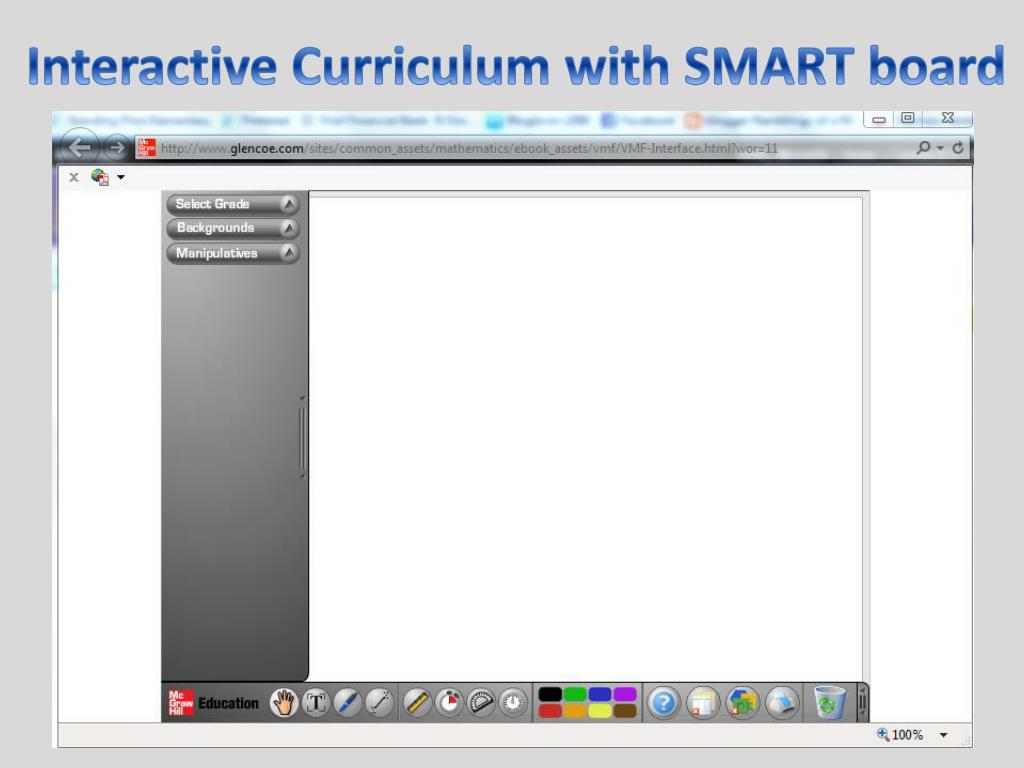
Task: Click the 100% zoom level indicator
Action: 907,735
